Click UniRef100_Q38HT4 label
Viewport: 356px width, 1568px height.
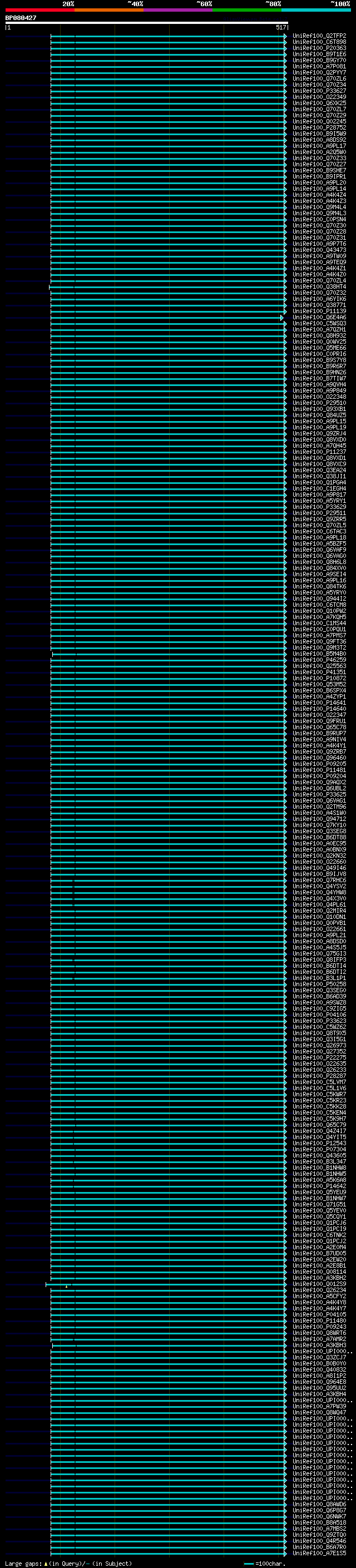pyautogui.click(x=319, y=286)
